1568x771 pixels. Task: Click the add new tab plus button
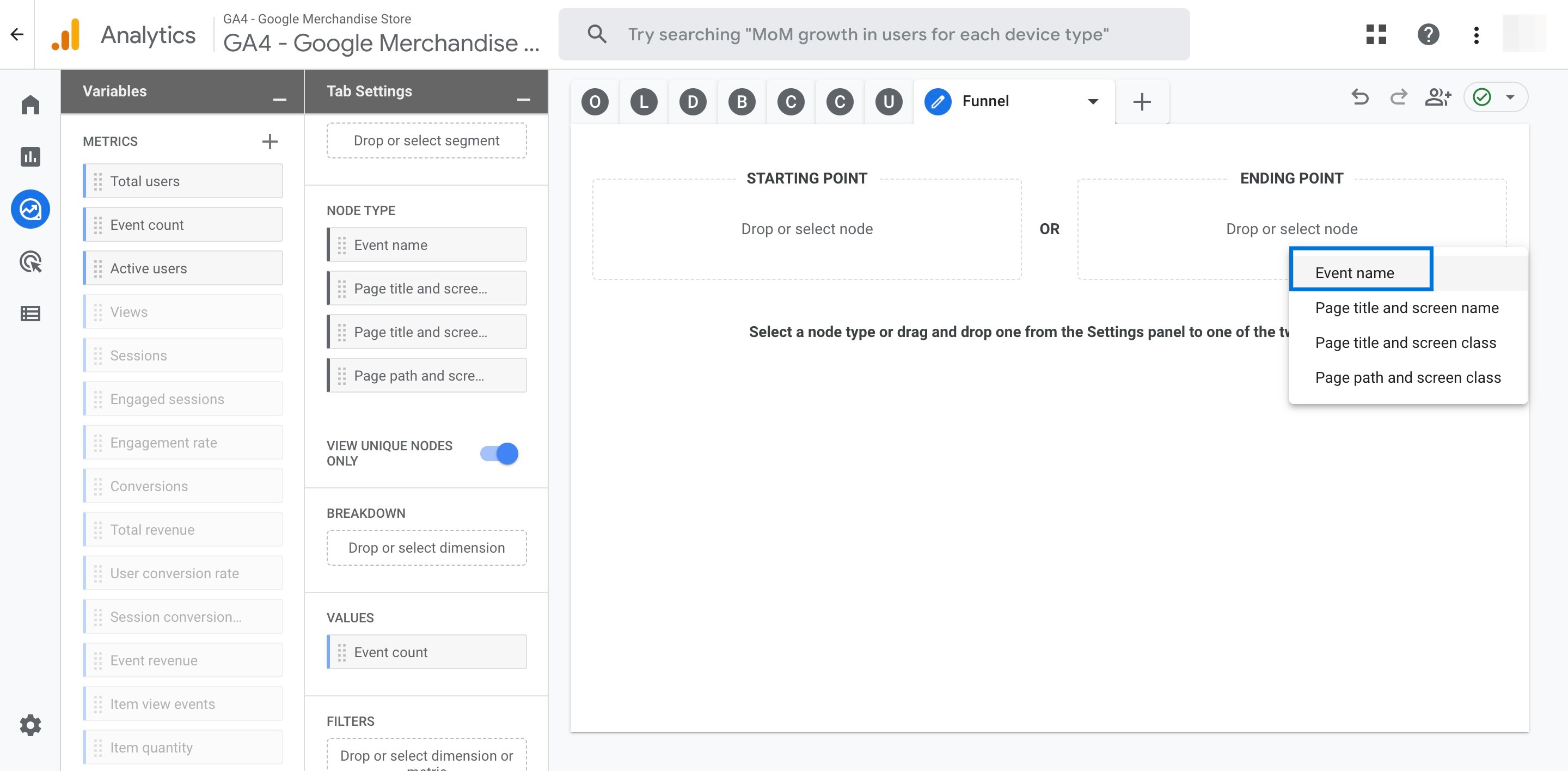tap(1142, 101)
